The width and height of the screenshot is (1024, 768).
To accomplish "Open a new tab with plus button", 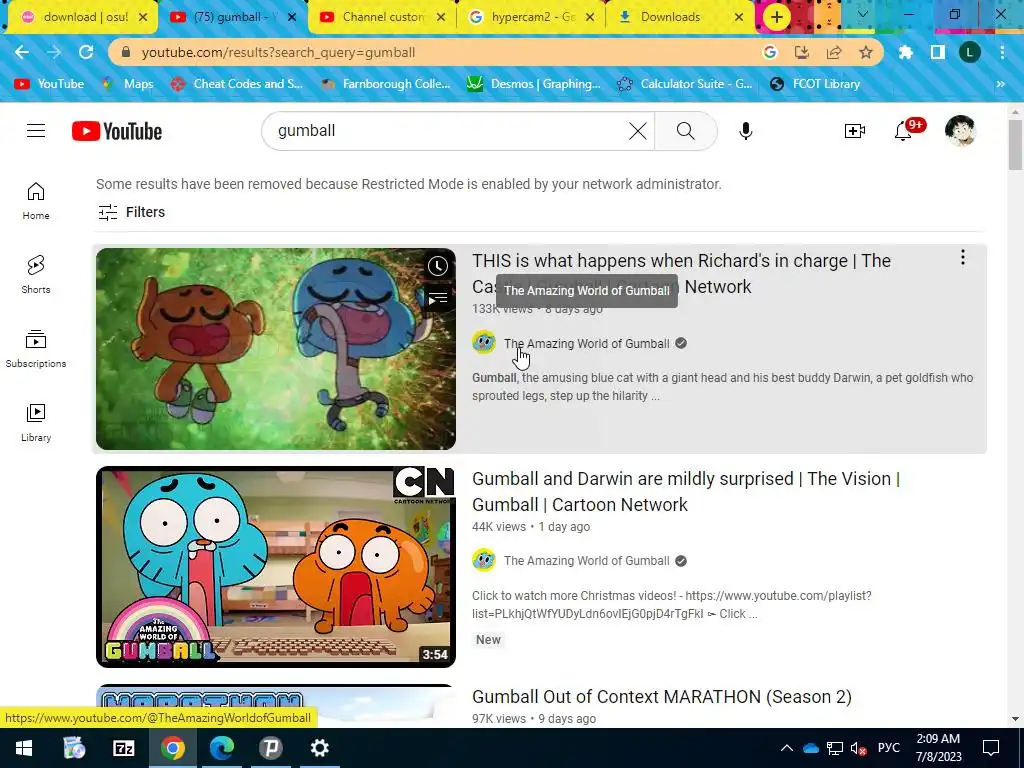I will click(776, 17).
